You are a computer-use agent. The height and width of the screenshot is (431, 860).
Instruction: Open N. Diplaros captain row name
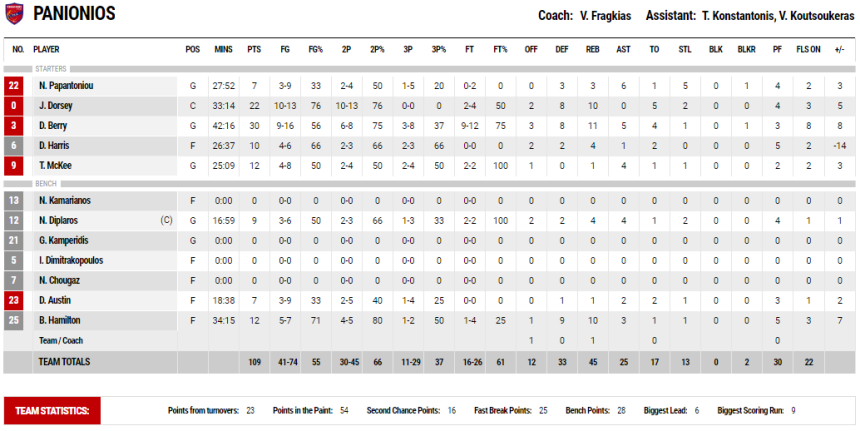tap(58, 220)
